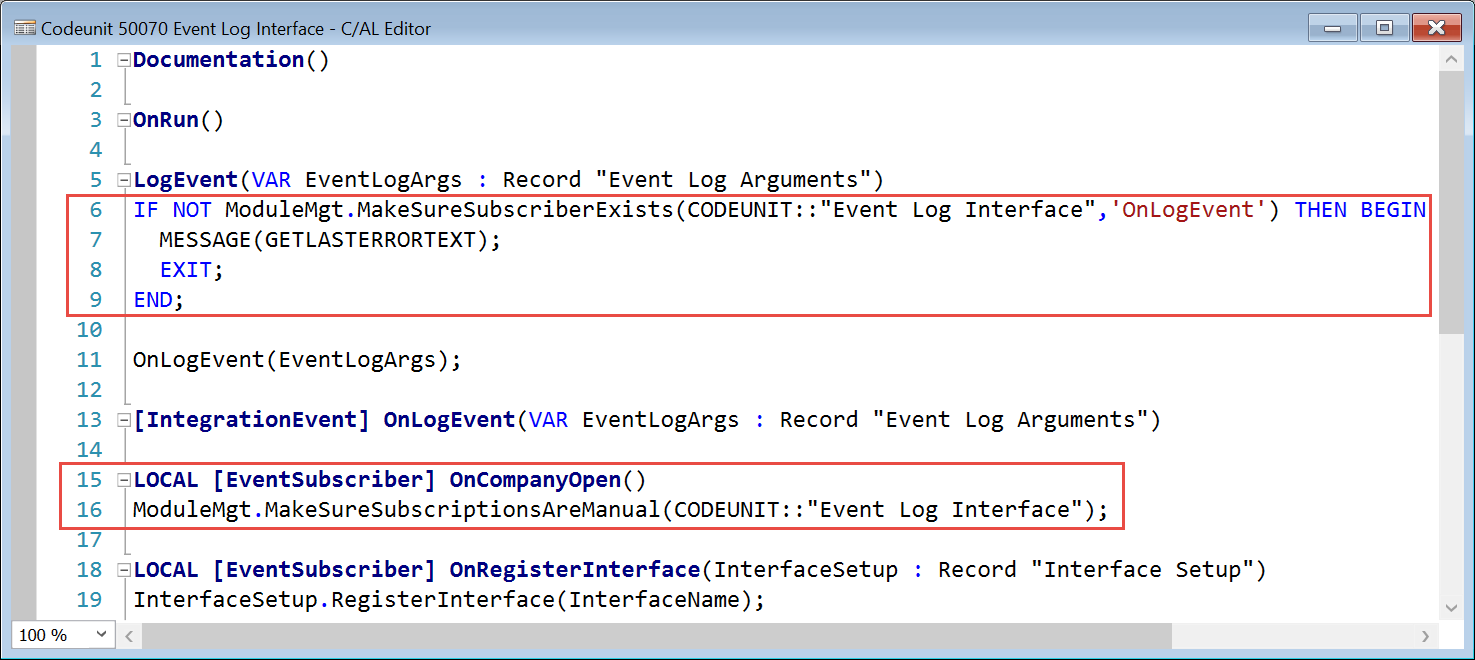Click the vertical scrollbar thumb

[x=1450, y=203]
